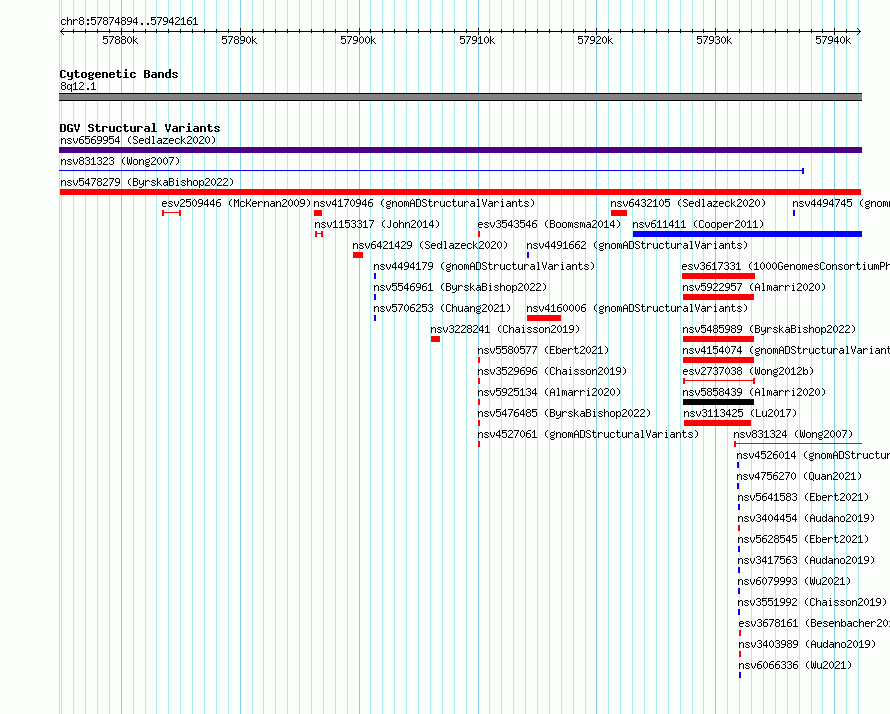Click the 57900k ruler tick label
This screenshot has height=714, width=890.
click(358, 40)
